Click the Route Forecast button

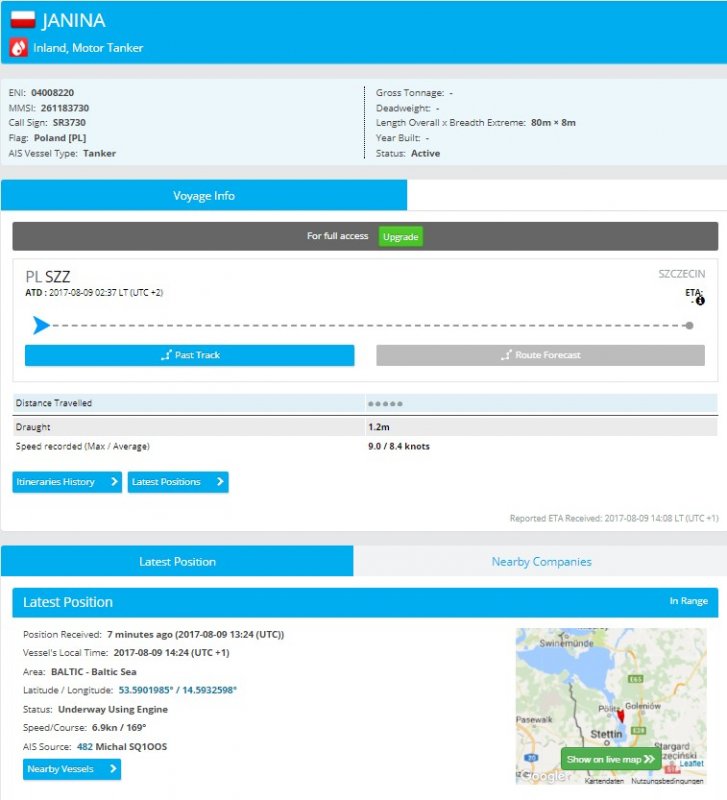click(540, 355)
